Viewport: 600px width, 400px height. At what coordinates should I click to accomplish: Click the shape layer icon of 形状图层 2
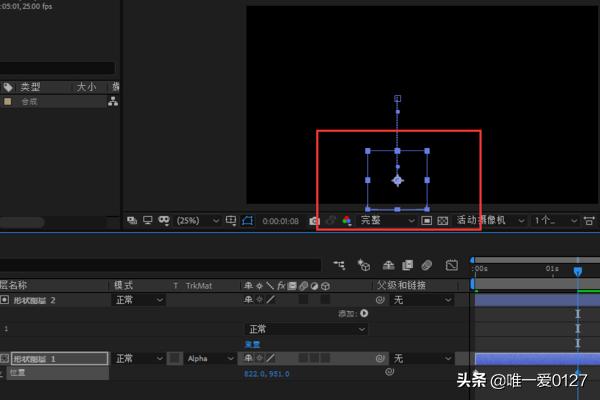4,300
